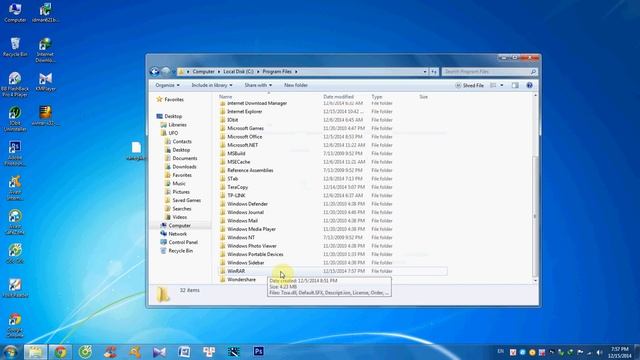Open the Organize menu

(167, 85)
